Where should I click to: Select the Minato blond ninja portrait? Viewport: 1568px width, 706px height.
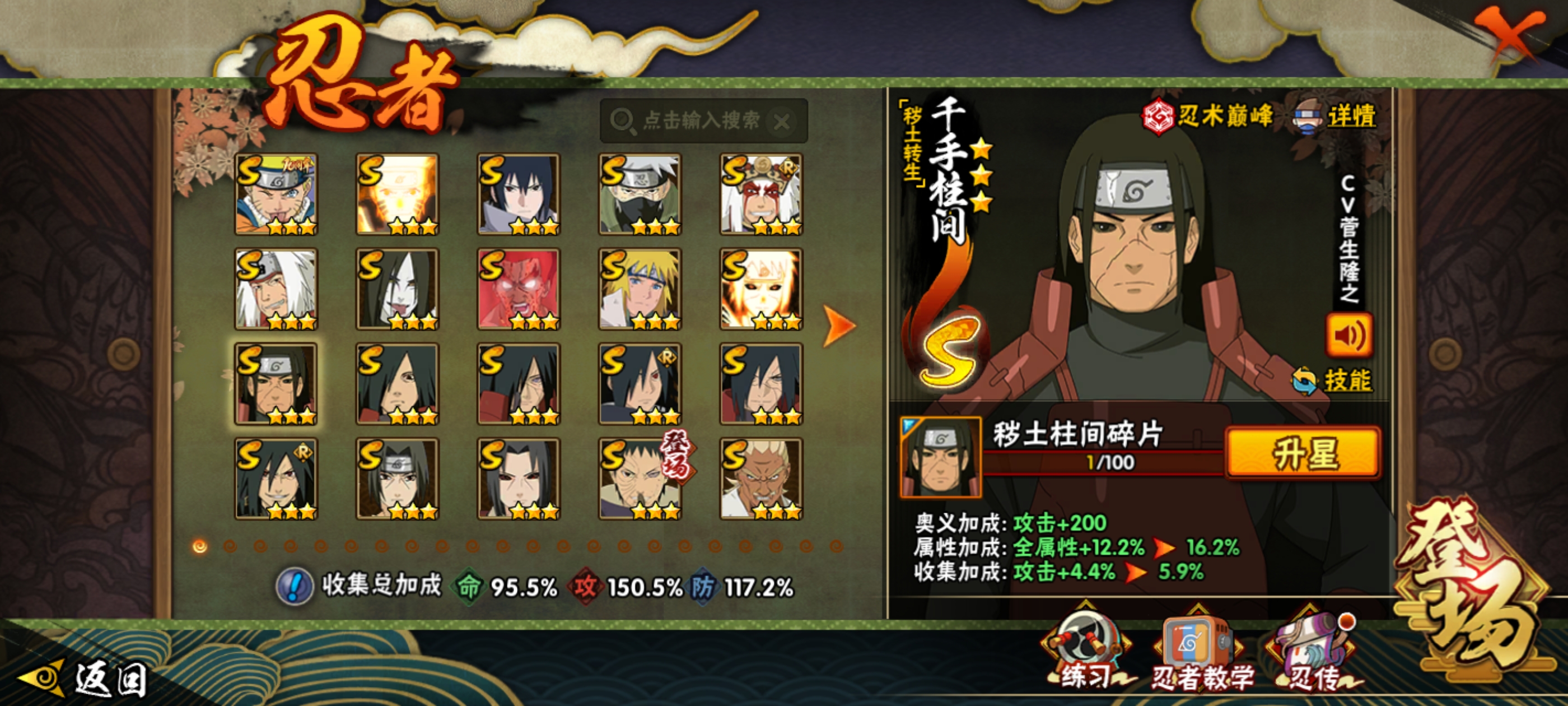(640, 289)
